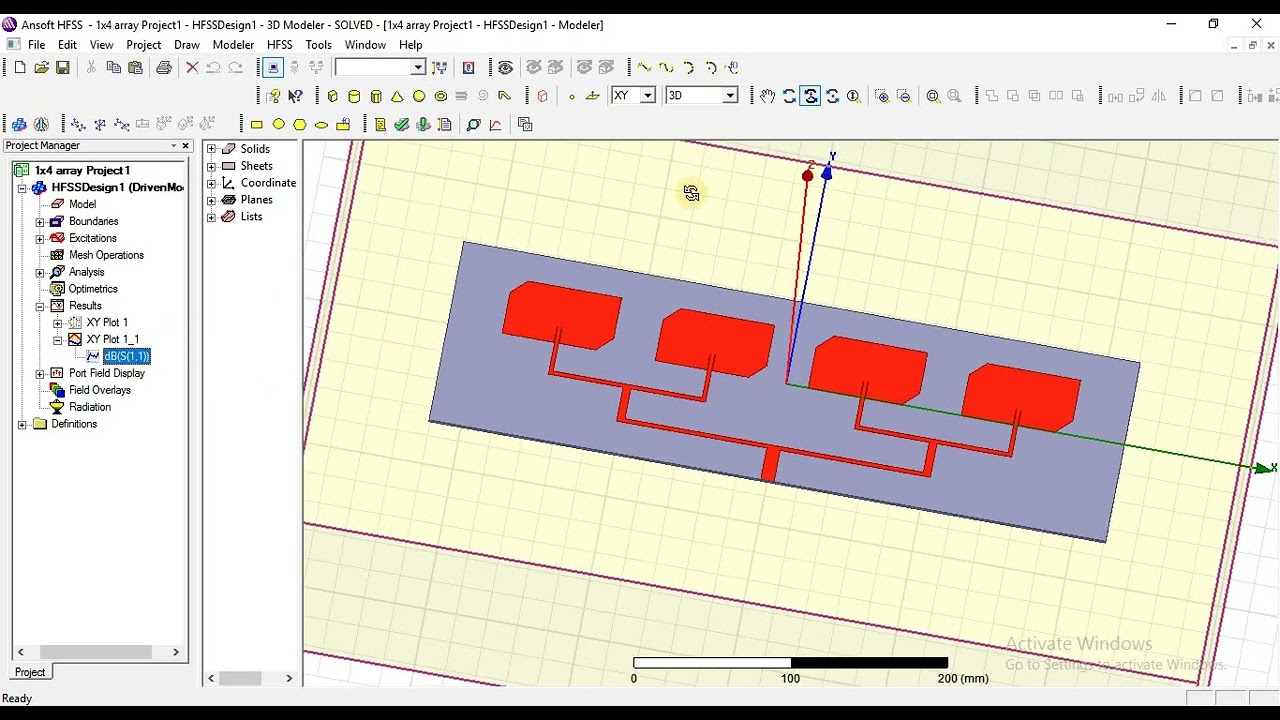Select Field Overlays in project tree
This screenshot has width=1280, height=720.
[100, 390]
